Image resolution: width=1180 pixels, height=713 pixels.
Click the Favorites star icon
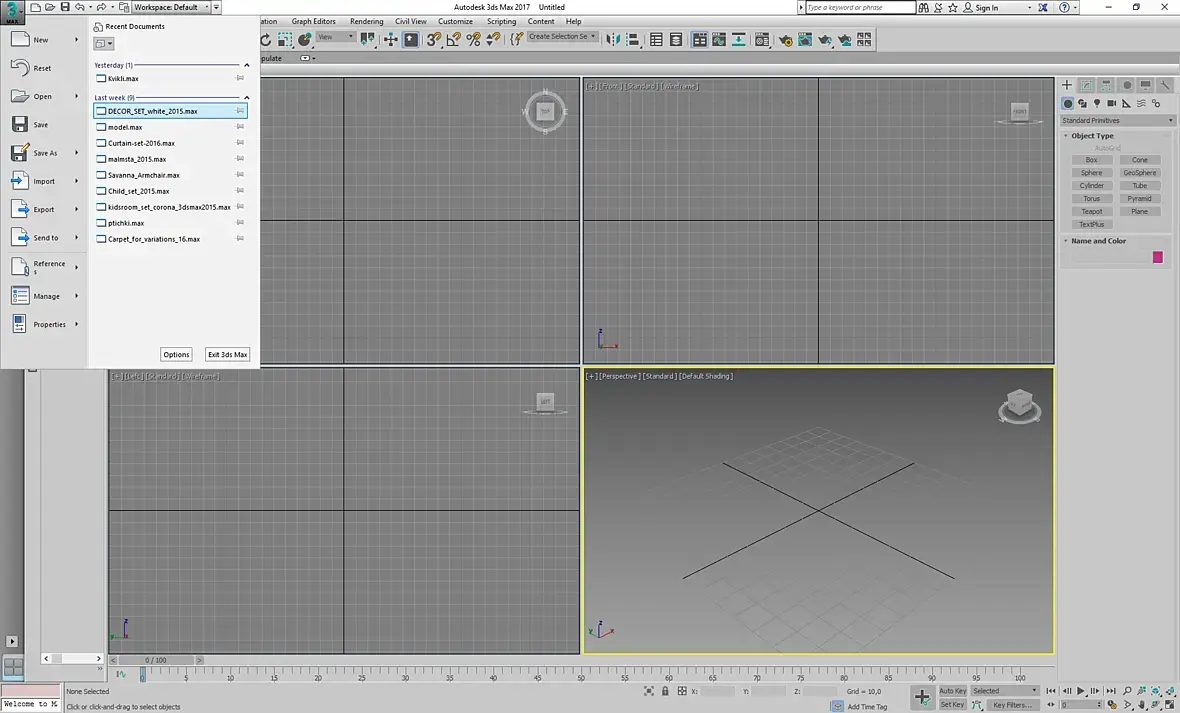pos(953,8)
